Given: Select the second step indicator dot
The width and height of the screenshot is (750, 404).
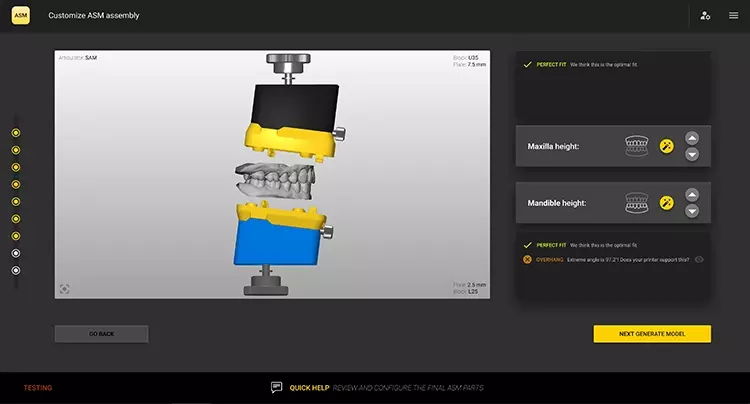Looking at the screenshot, I should click(x=16, y=150).
